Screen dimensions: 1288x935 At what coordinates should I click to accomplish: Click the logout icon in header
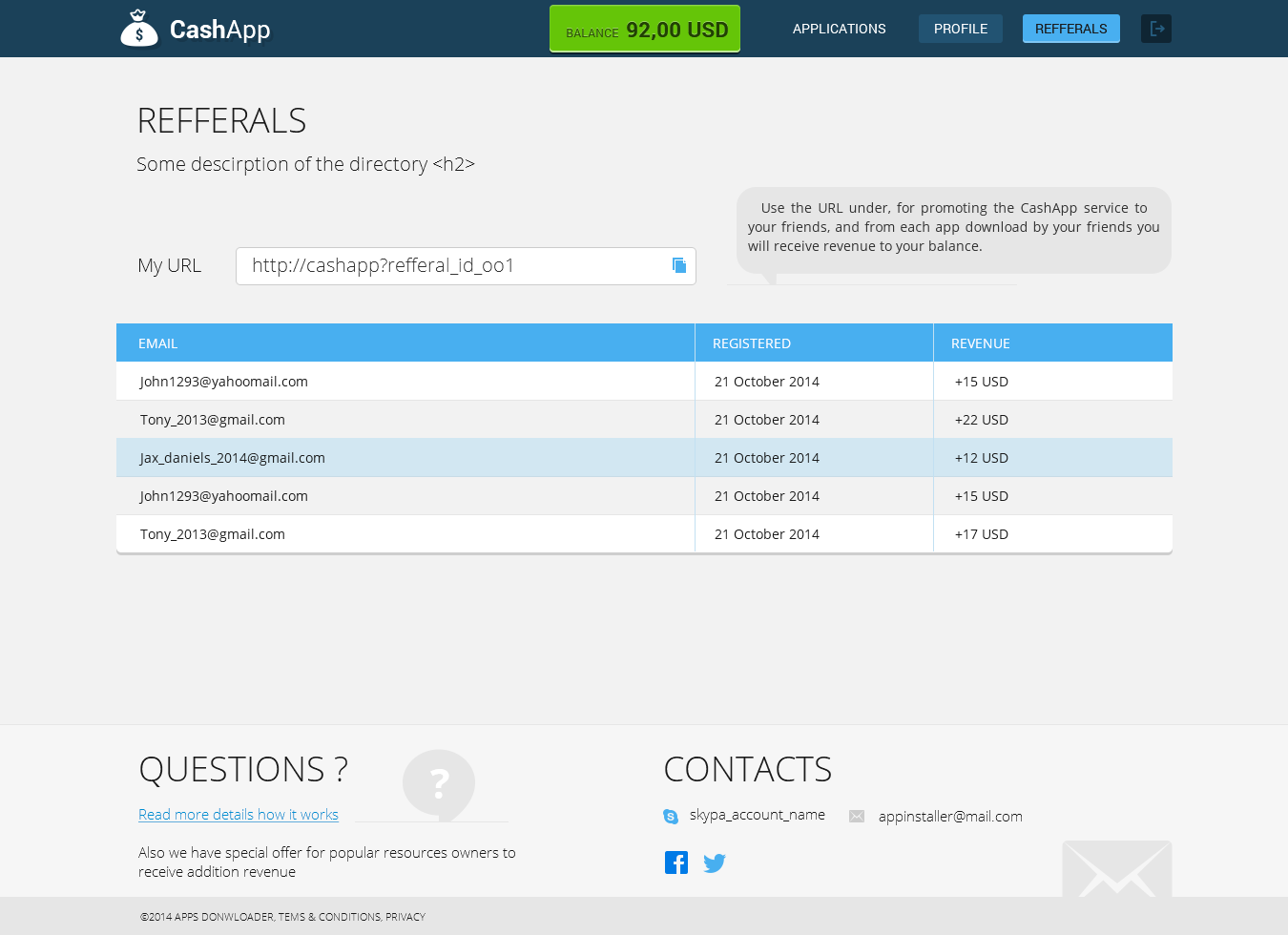1156,29
